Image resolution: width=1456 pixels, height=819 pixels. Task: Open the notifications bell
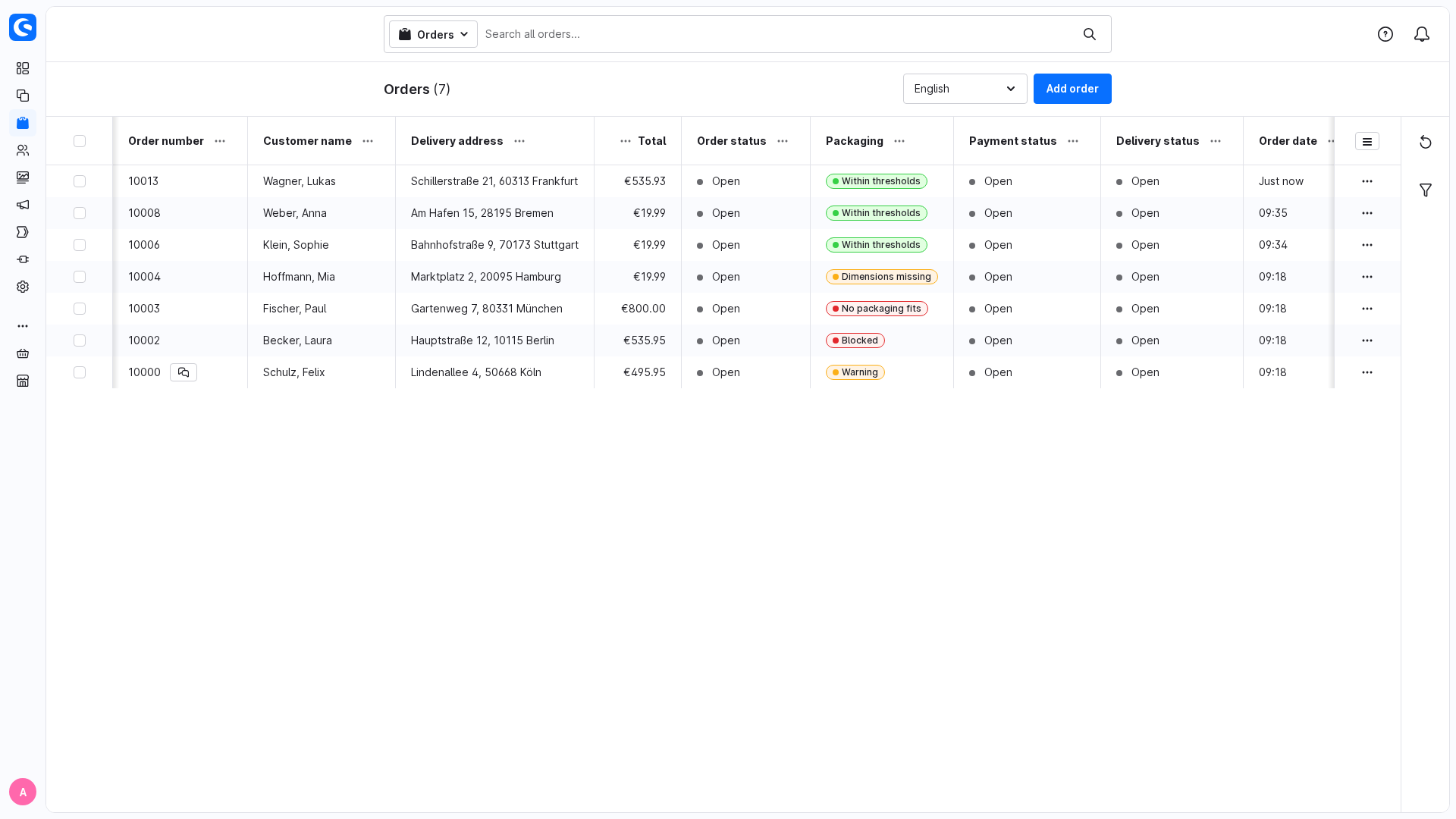[1422, 34]
